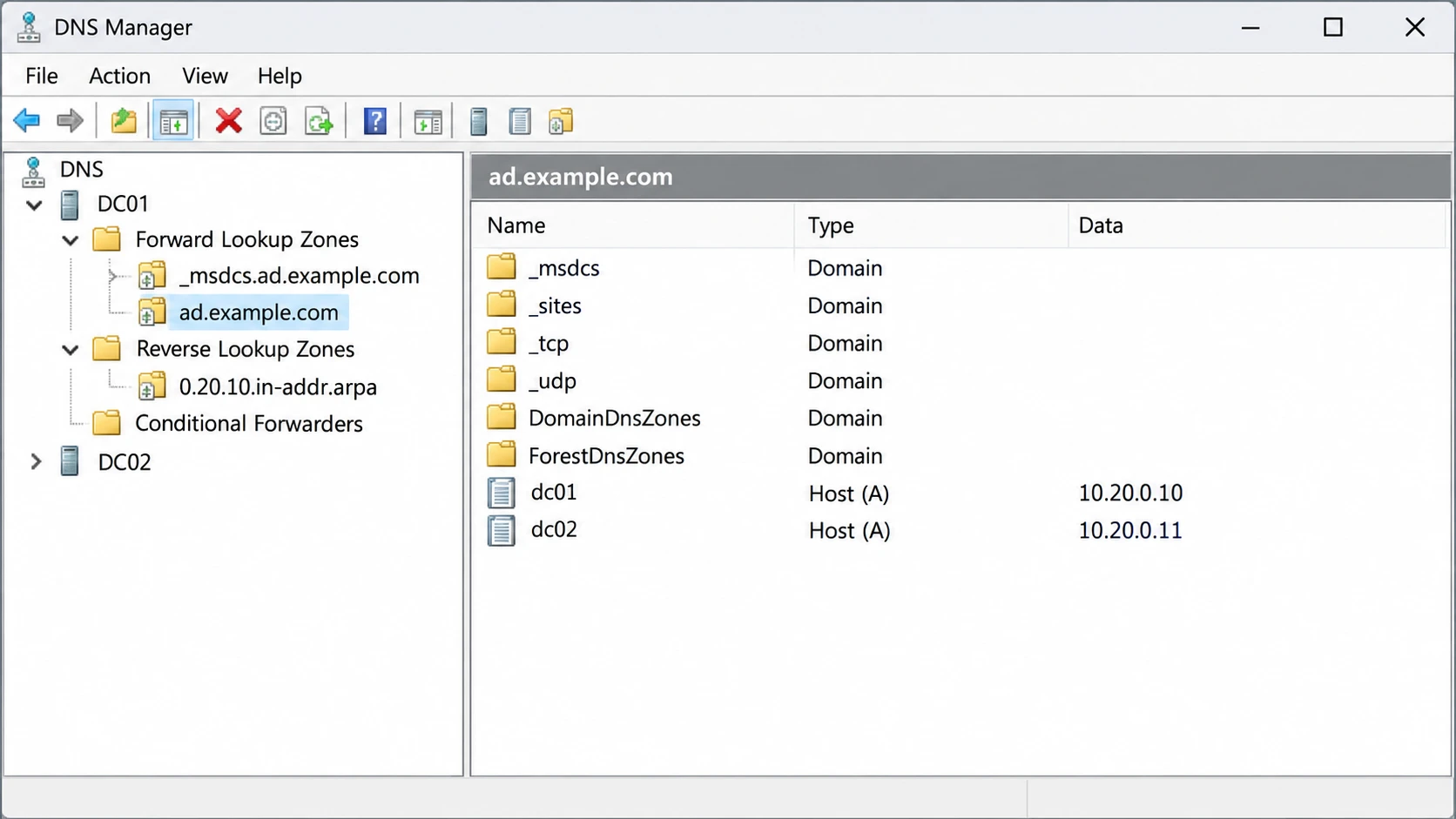Expand the _msdcs.ad.example.com zone
Image resolution: width=1456 pixels, height=819 pixels.
[113, 277]
